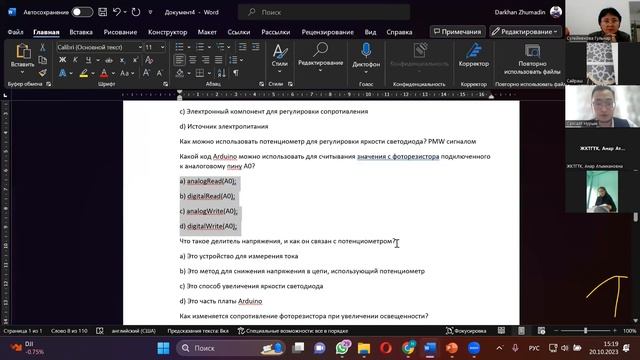Click the Sort A-Z icon
The width and height of the screenshot is (640, 360).
coord(221,73)
